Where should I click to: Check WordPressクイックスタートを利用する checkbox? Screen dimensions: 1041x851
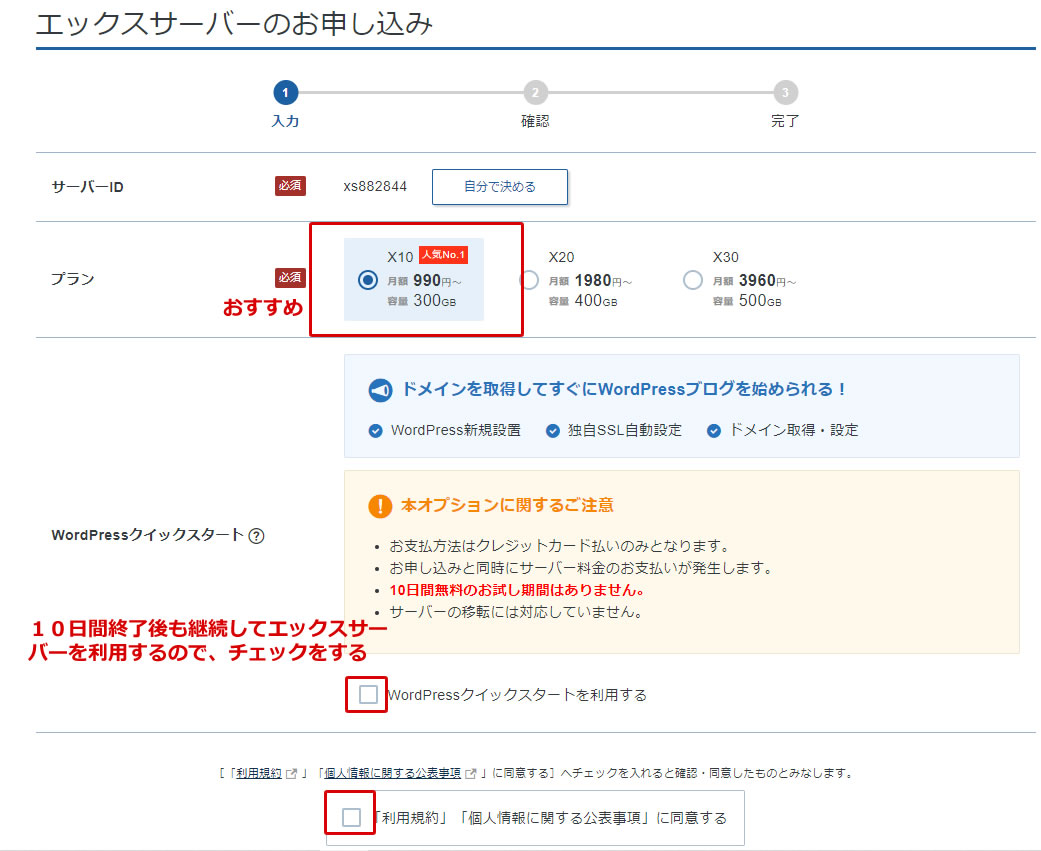tap(368, 695)
